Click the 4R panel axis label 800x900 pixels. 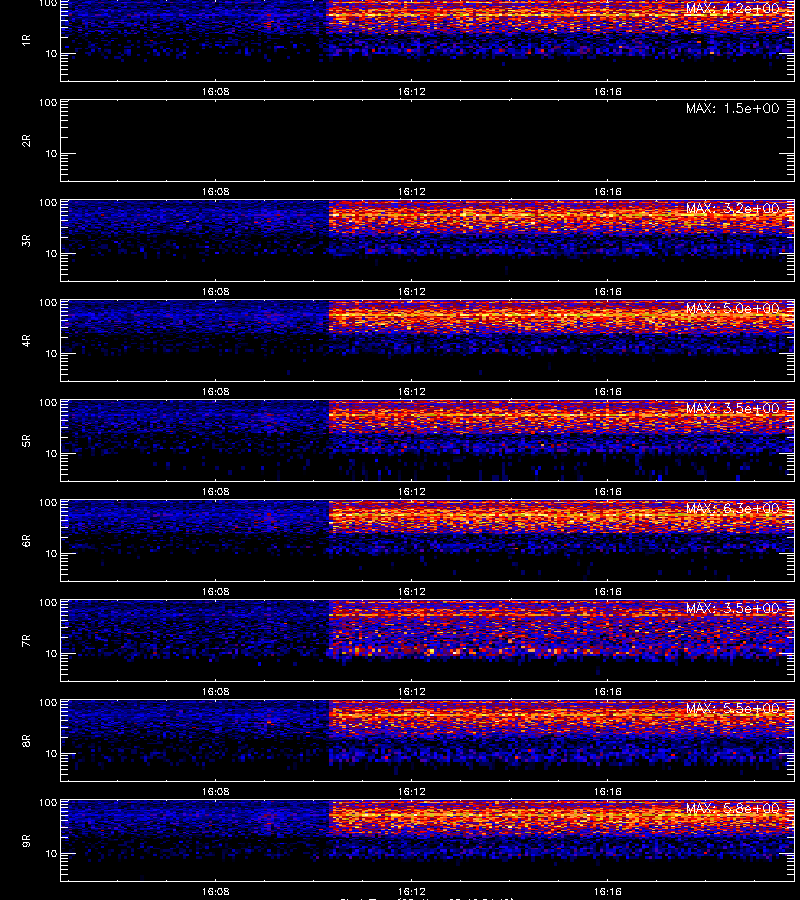point(26,340)
